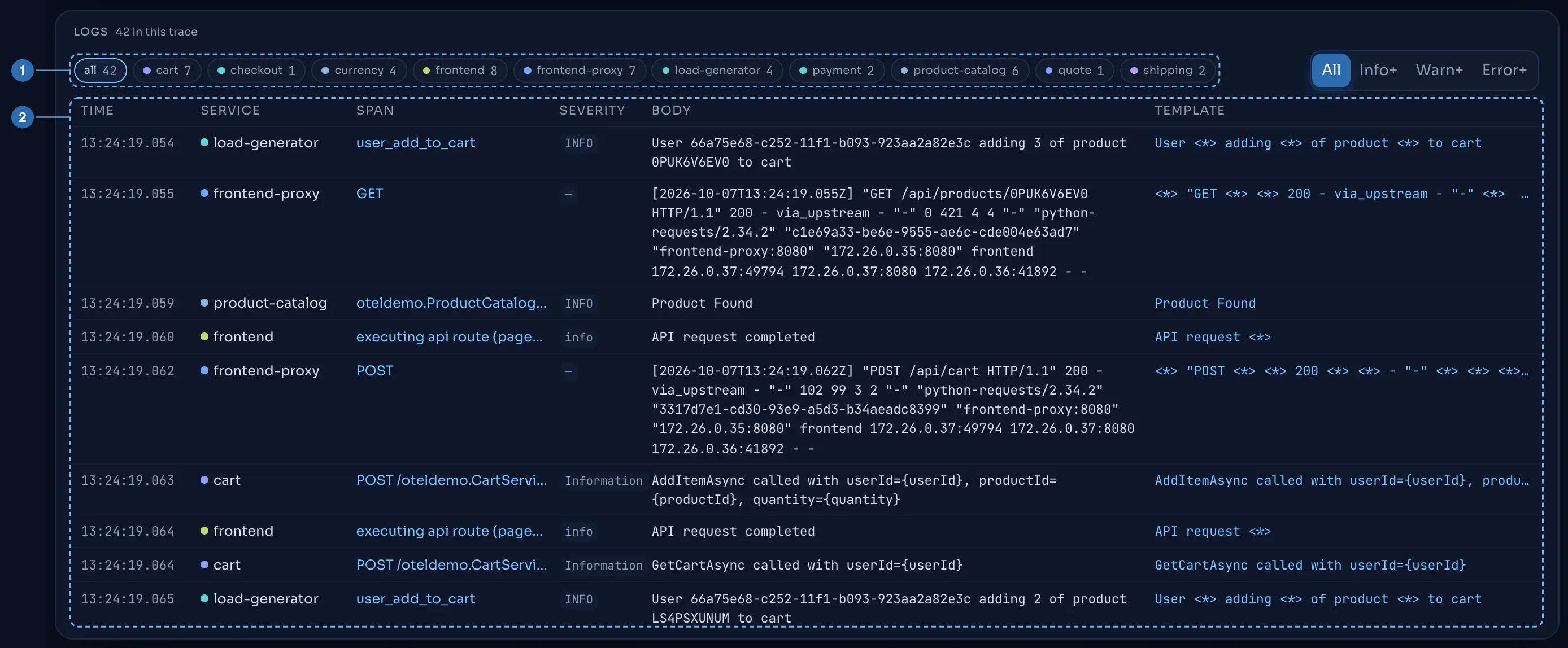Screen dimensions: 1568x648
Task: Filter logs by frontend-proxy chip
Action: tap(580, 71)
